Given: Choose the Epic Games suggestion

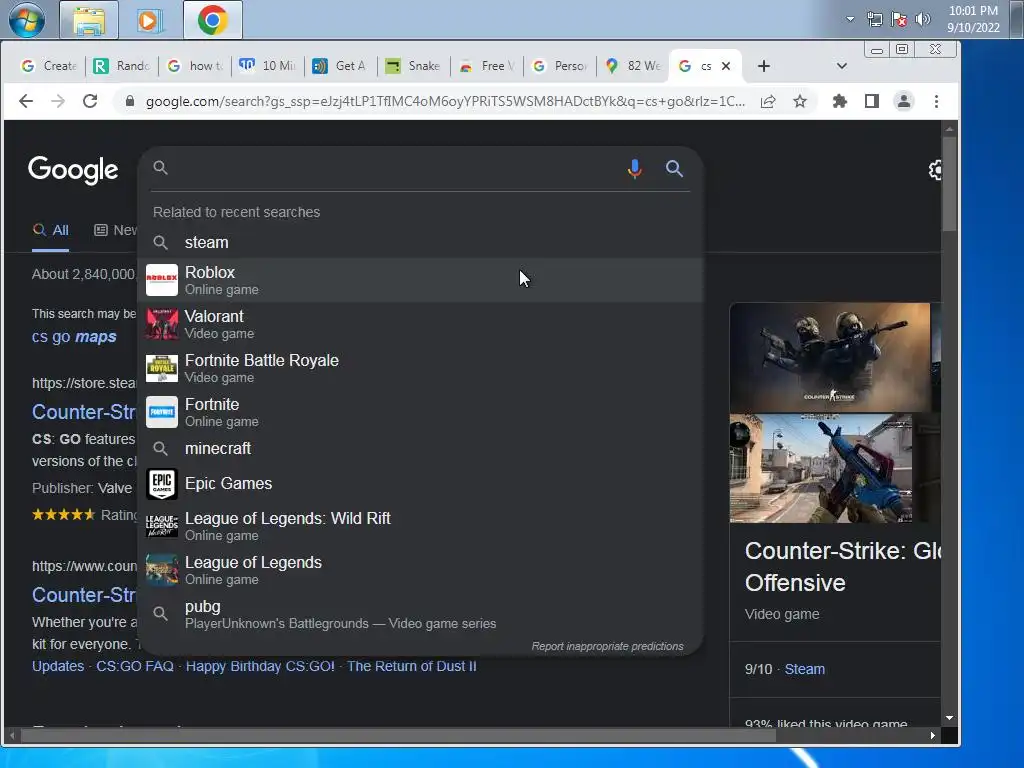Looking at the screenshot, I should tap(420, 483).
